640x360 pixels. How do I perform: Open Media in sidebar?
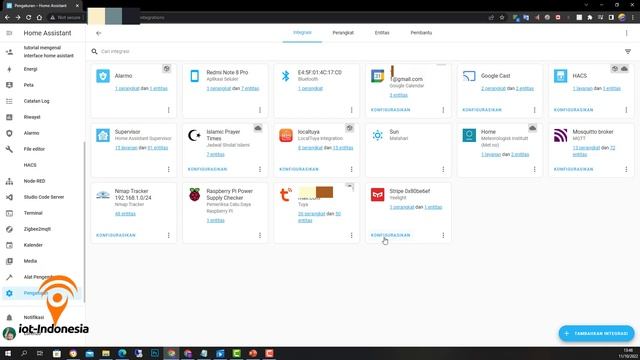30,261
